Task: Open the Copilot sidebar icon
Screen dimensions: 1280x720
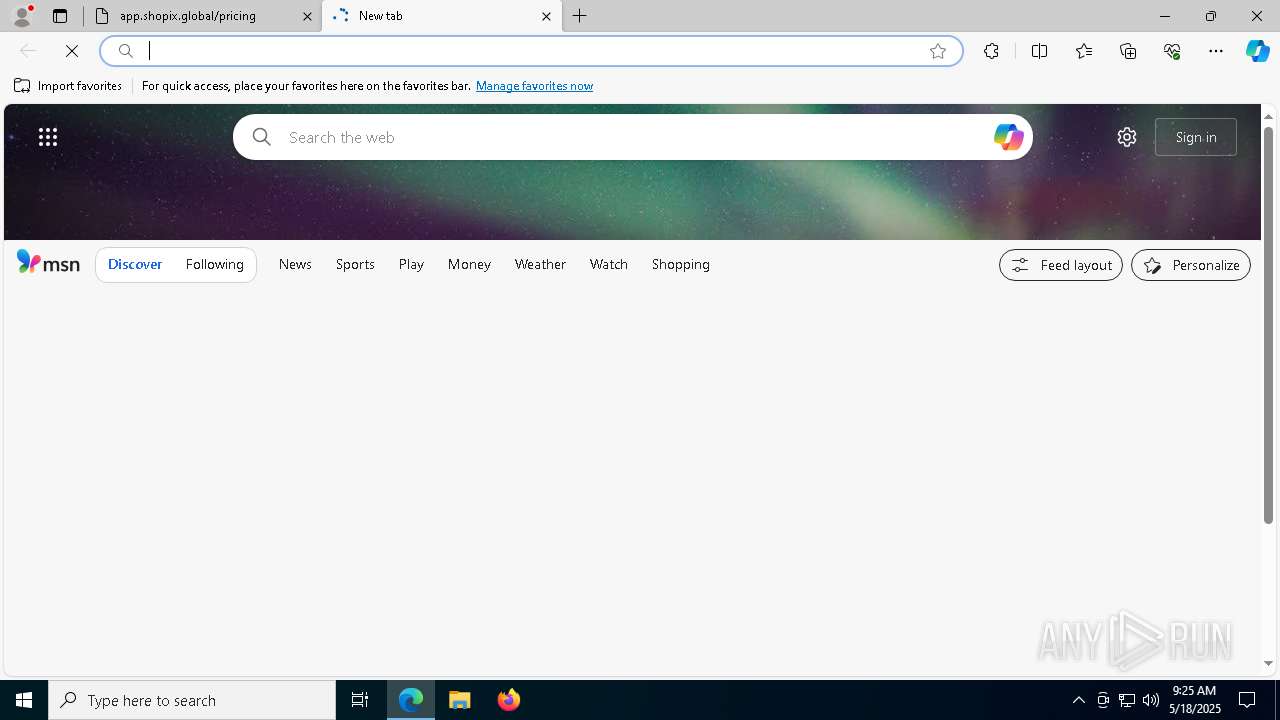Action: pos(1258,51)
